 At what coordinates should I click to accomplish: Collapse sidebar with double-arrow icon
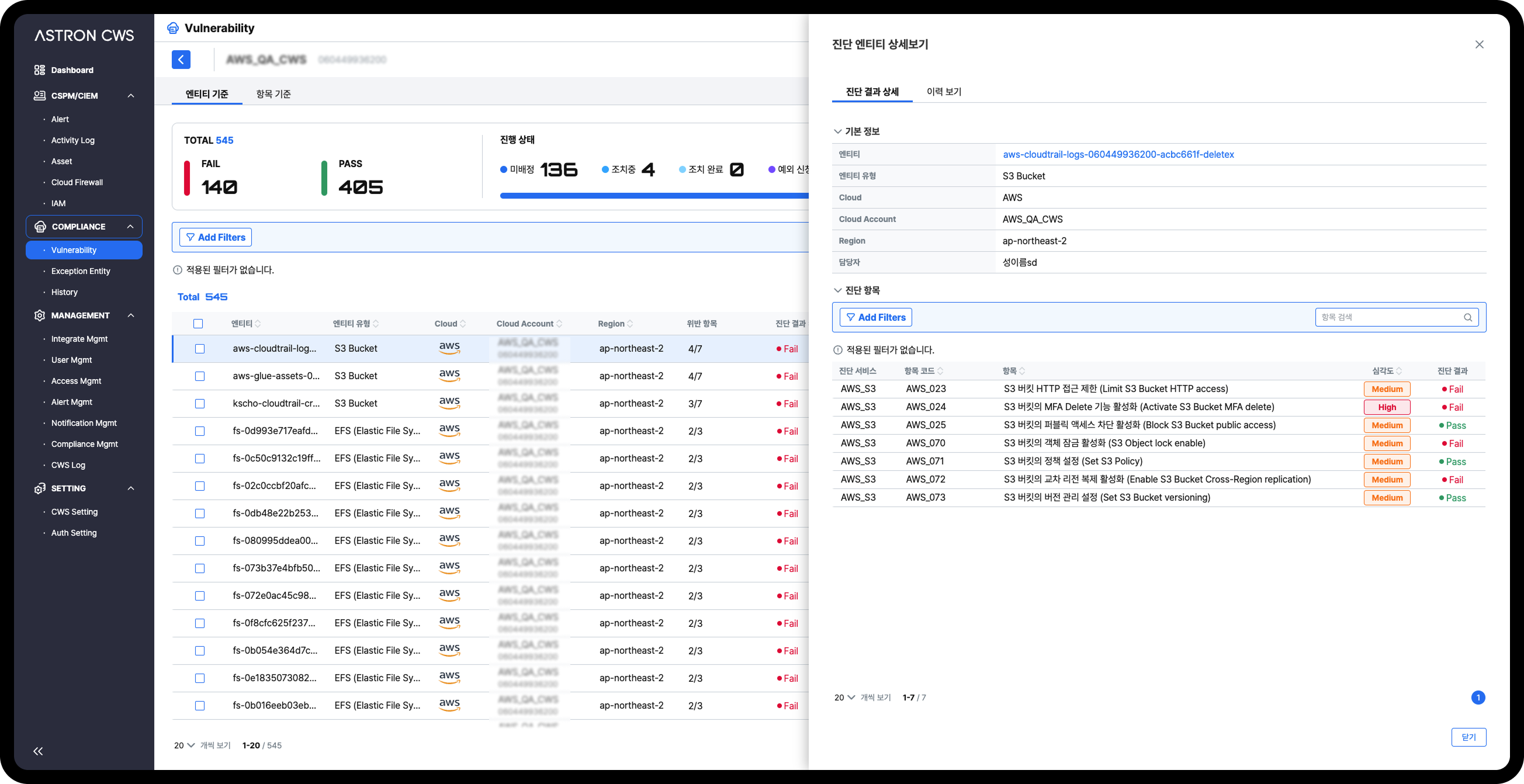click(38, 751)
